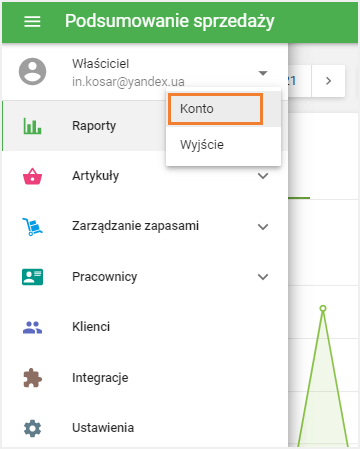Click the Ustawienia gear icon
Image resolution: width=360 pixels, height=449 pixels.
[32, 428]
